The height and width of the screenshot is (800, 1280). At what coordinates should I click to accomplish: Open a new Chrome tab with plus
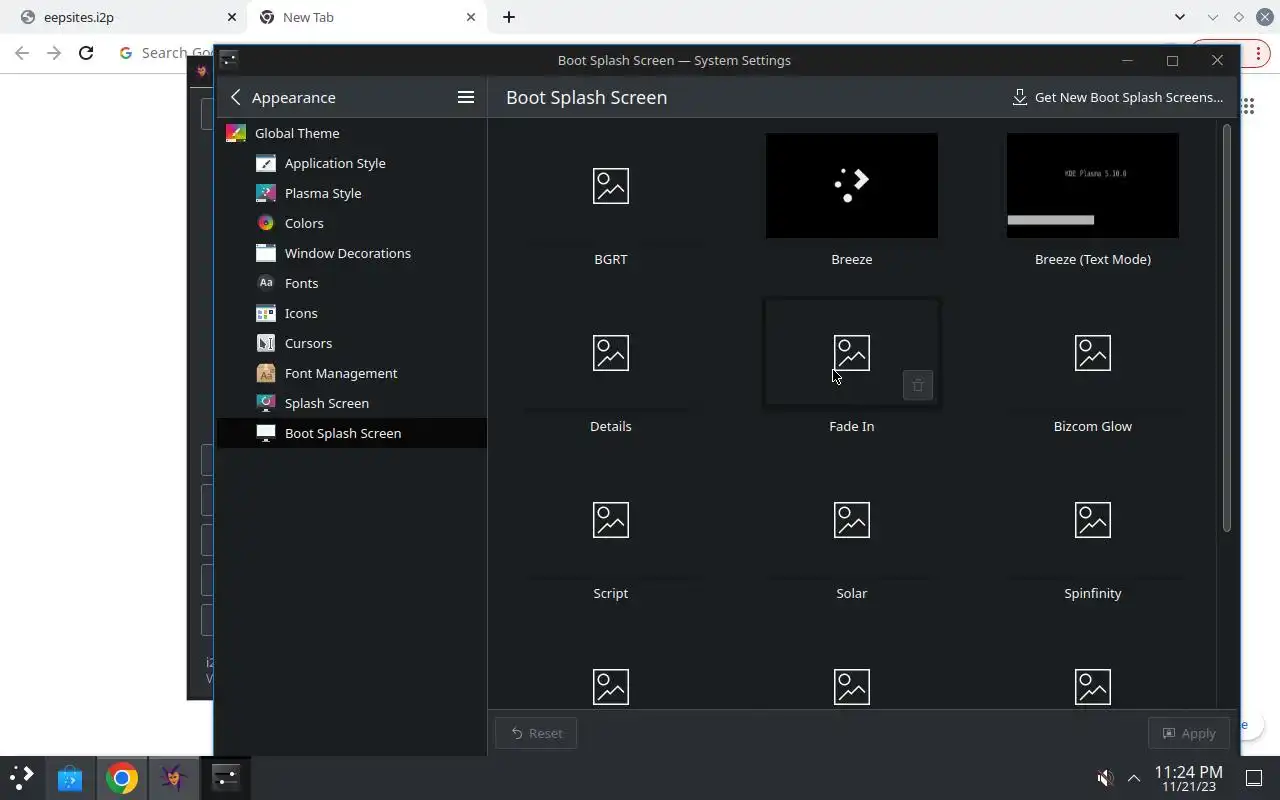[509, 17]
